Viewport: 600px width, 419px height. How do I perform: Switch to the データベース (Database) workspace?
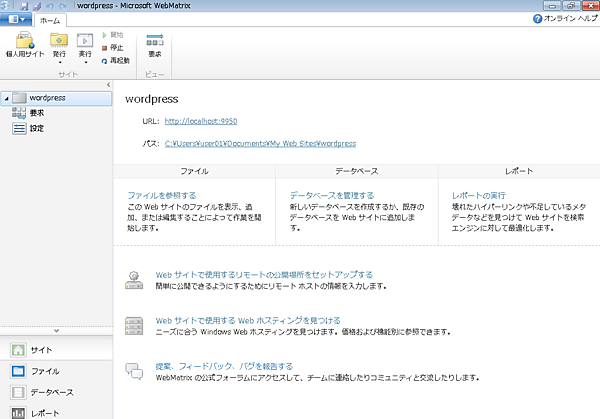pyautogui.click(x=51, y=392)
